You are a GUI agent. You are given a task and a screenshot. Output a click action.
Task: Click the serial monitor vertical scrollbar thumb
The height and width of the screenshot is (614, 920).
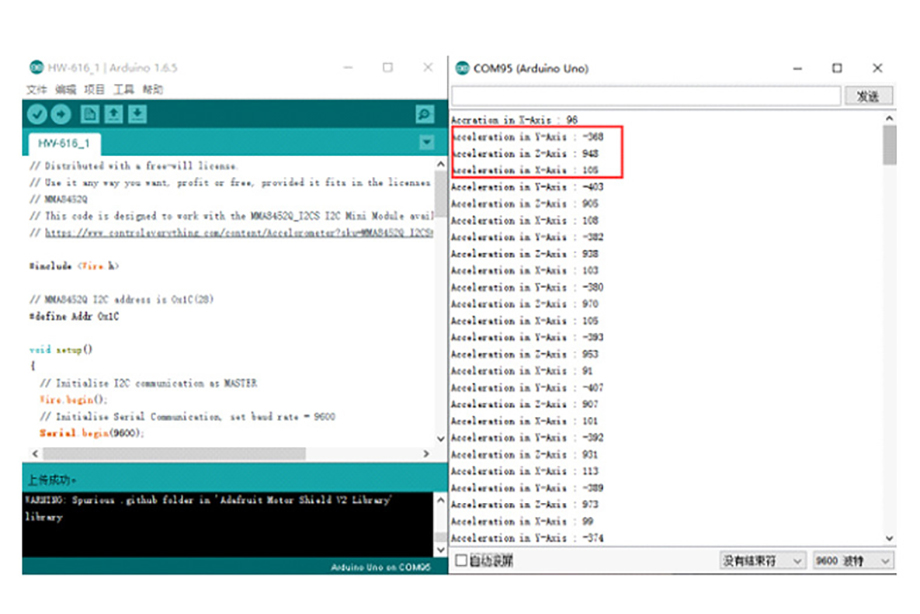[889, 145]
